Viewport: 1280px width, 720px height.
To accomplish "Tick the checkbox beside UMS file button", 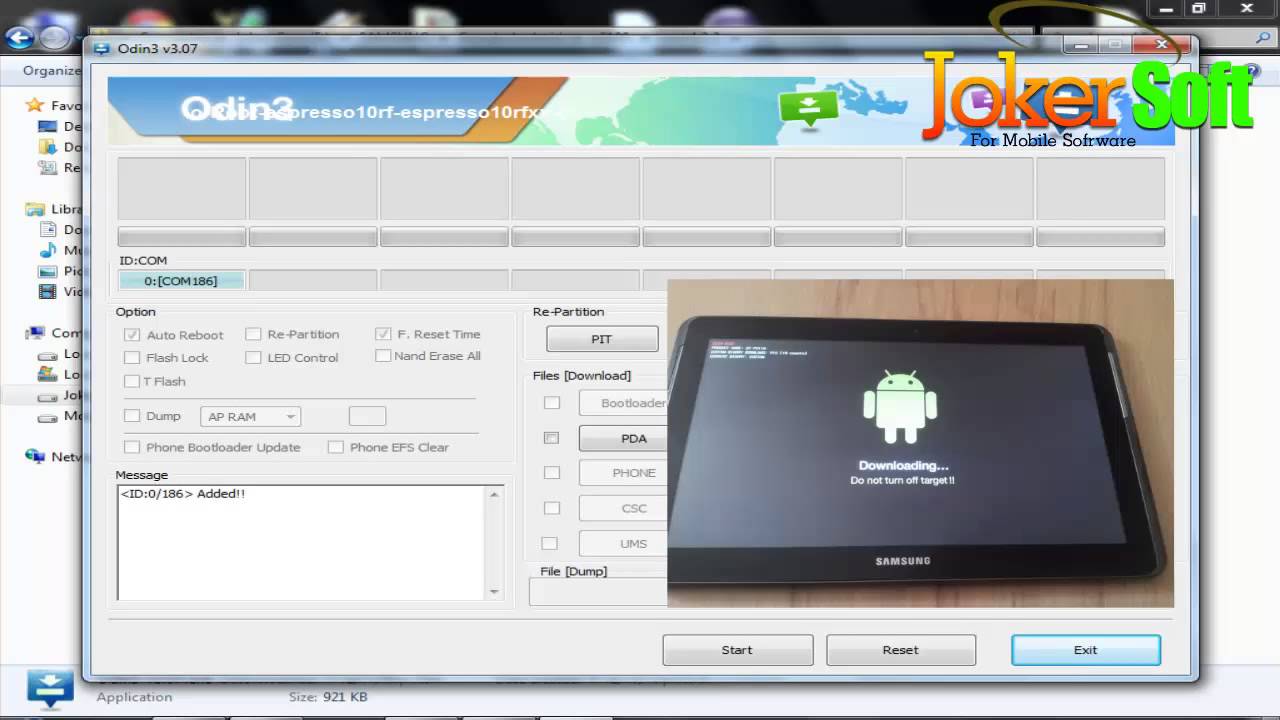I will (549, 543).
